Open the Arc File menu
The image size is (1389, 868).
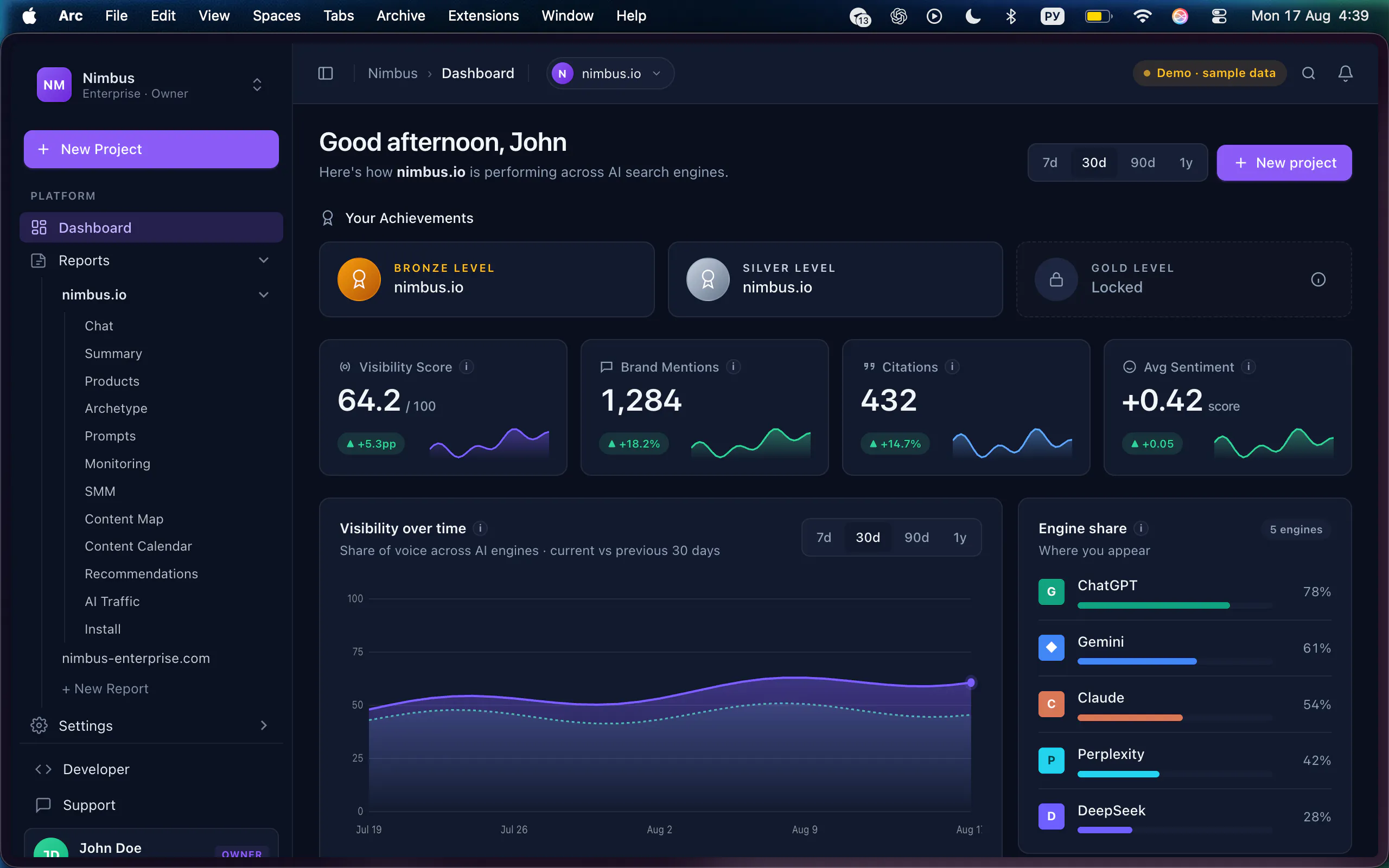tap(116, 16)
